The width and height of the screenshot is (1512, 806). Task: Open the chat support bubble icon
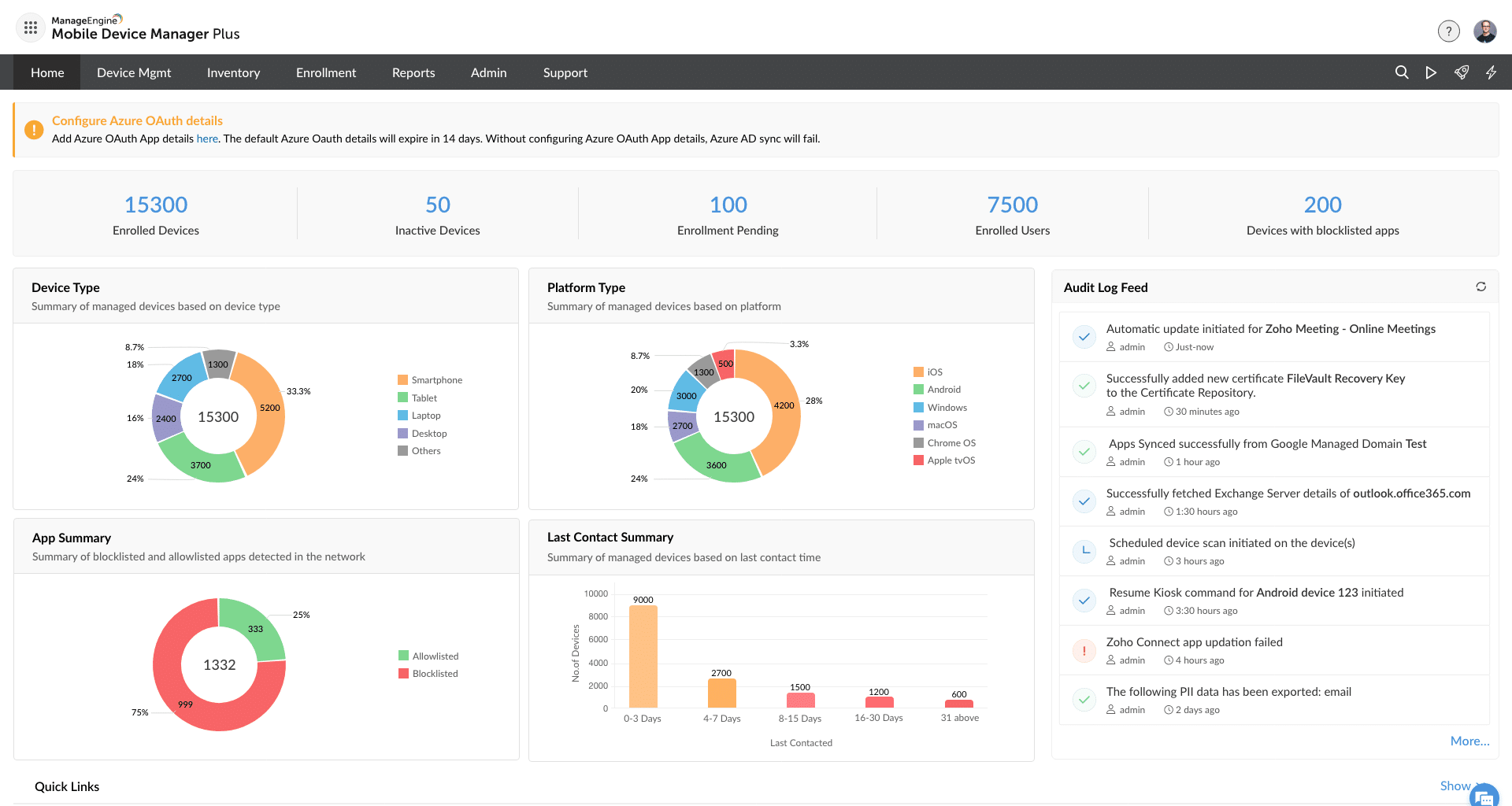coord(1484,797)
